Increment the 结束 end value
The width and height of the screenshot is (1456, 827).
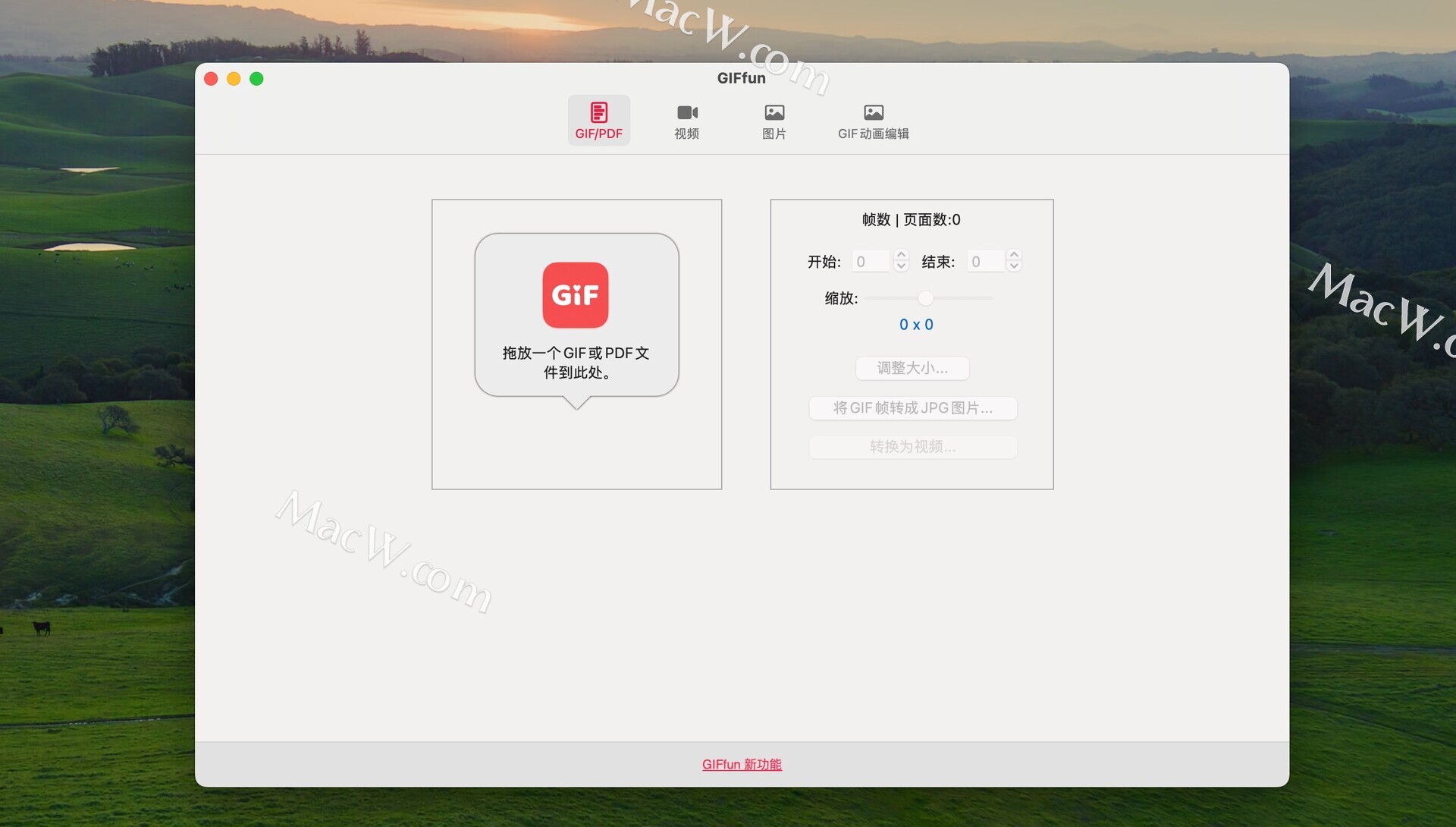click(1014, 256)
